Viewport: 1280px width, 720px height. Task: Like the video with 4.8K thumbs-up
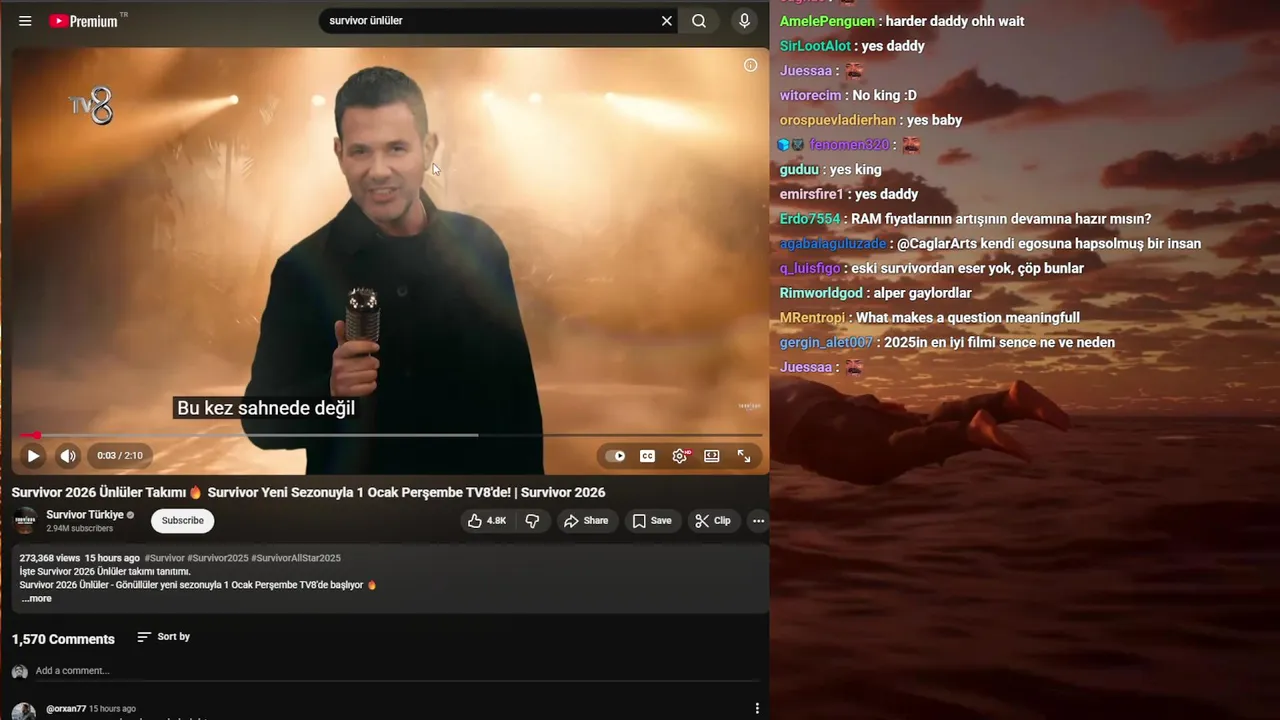pyautogui.click(x=487, y=521)
